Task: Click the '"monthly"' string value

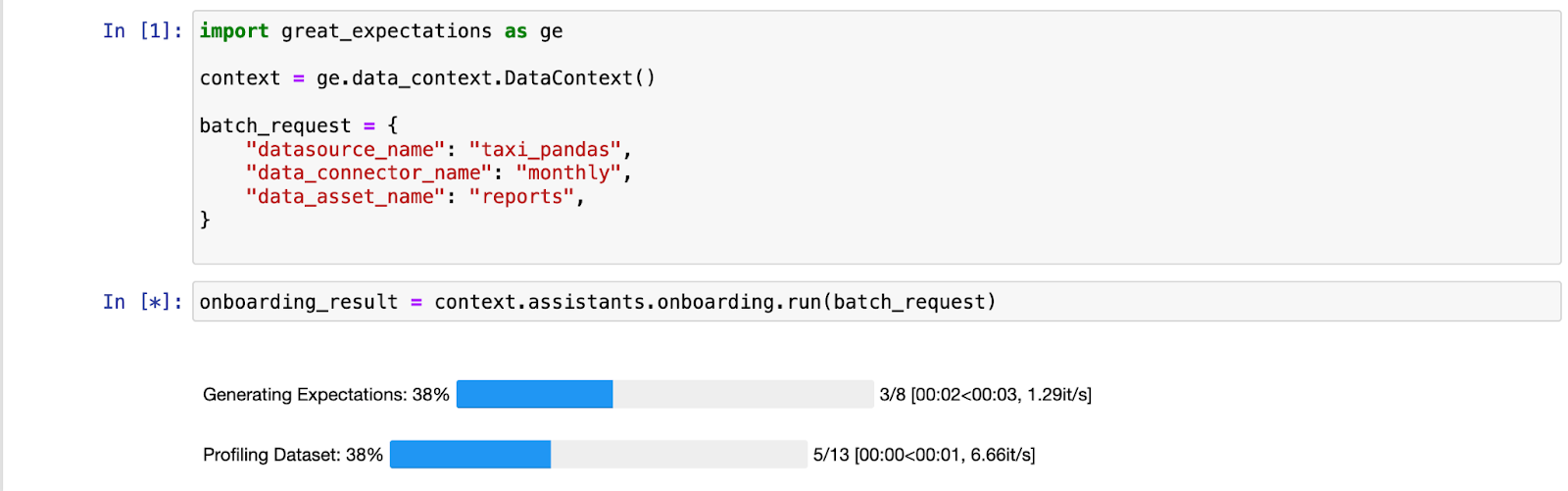Action: tap(568, 173)
